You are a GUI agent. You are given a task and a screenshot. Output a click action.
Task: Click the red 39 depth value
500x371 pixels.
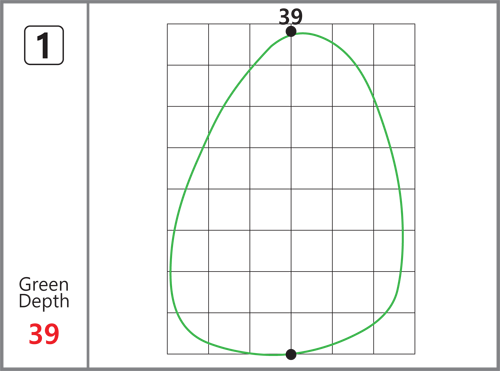click(x=44, y=334)
